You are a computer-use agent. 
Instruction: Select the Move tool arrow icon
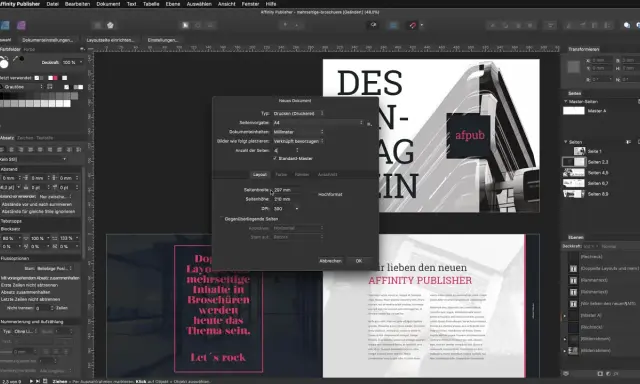coord(185,25)
